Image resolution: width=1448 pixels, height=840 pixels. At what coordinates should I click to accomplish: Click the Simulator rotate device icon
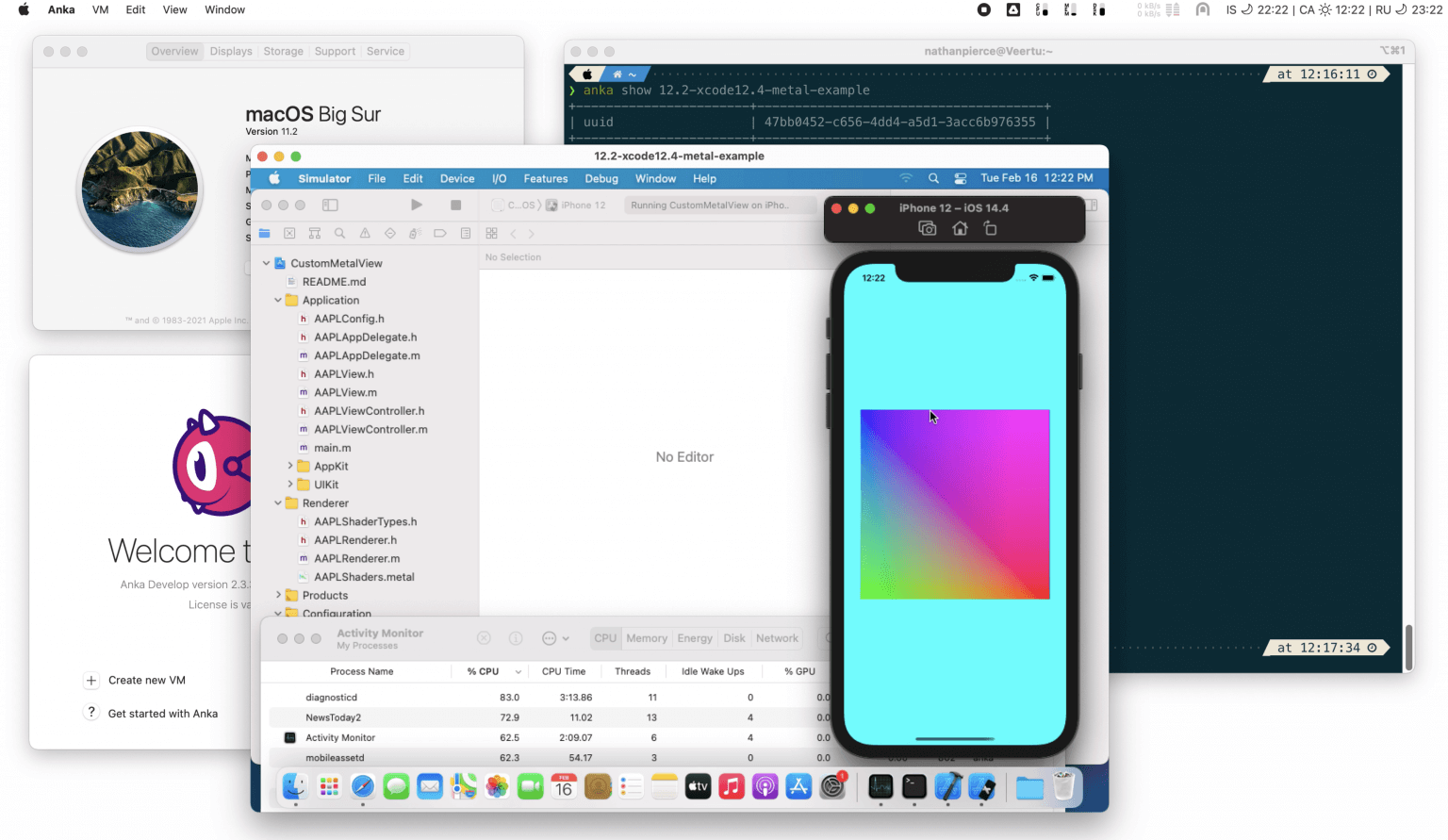click(x=990, y=229)
